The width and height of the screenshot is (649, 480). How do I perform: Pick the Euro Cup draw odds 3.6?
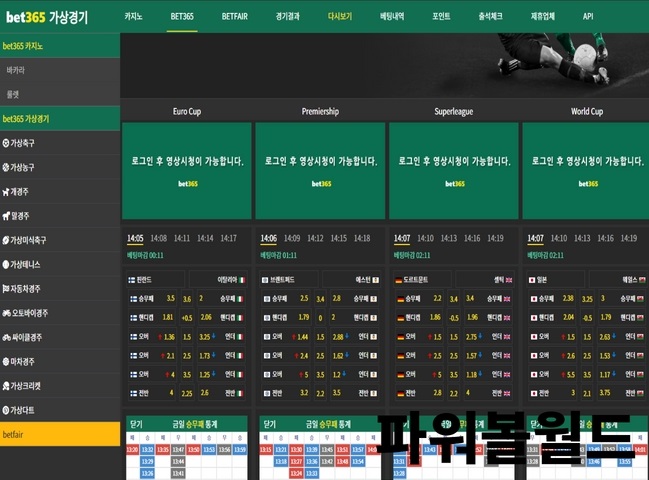(187, 299)
